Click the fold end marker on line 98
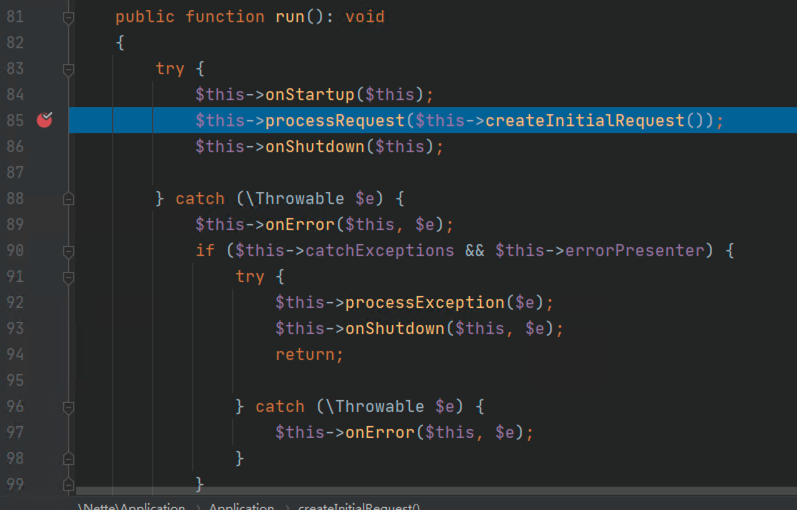This screenshot has width=797, height=510. [x=68, y=458]
